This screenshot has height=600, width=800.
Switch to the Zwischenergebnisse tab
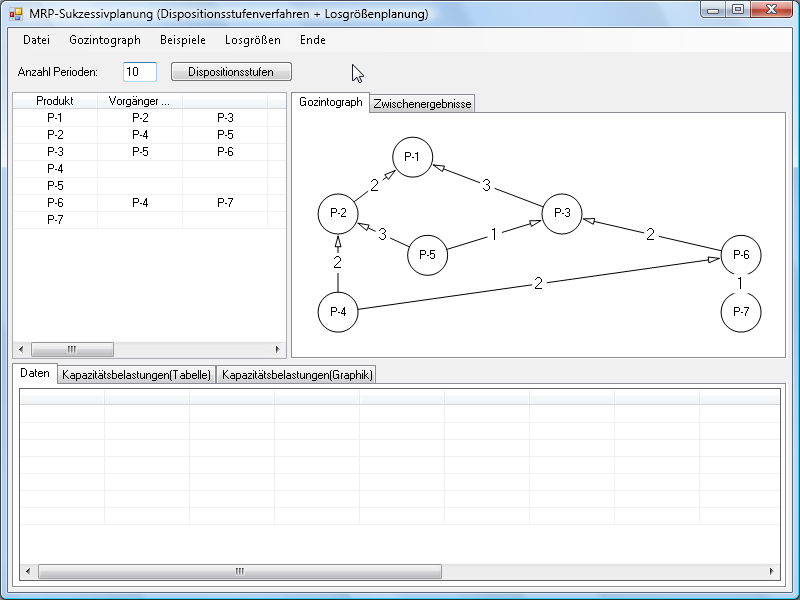pos(422,104)
